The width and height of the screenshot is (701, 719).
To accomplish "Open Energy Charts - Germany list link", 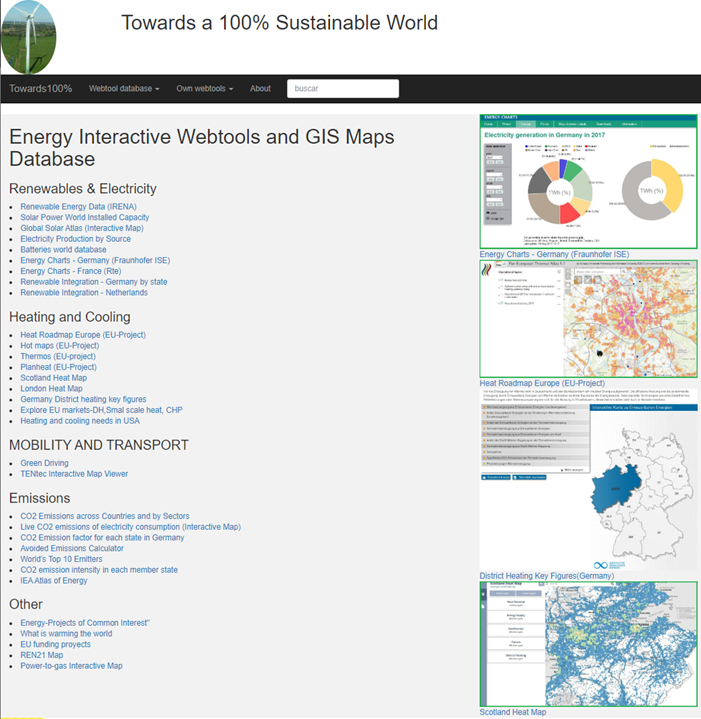I will 95,260.
